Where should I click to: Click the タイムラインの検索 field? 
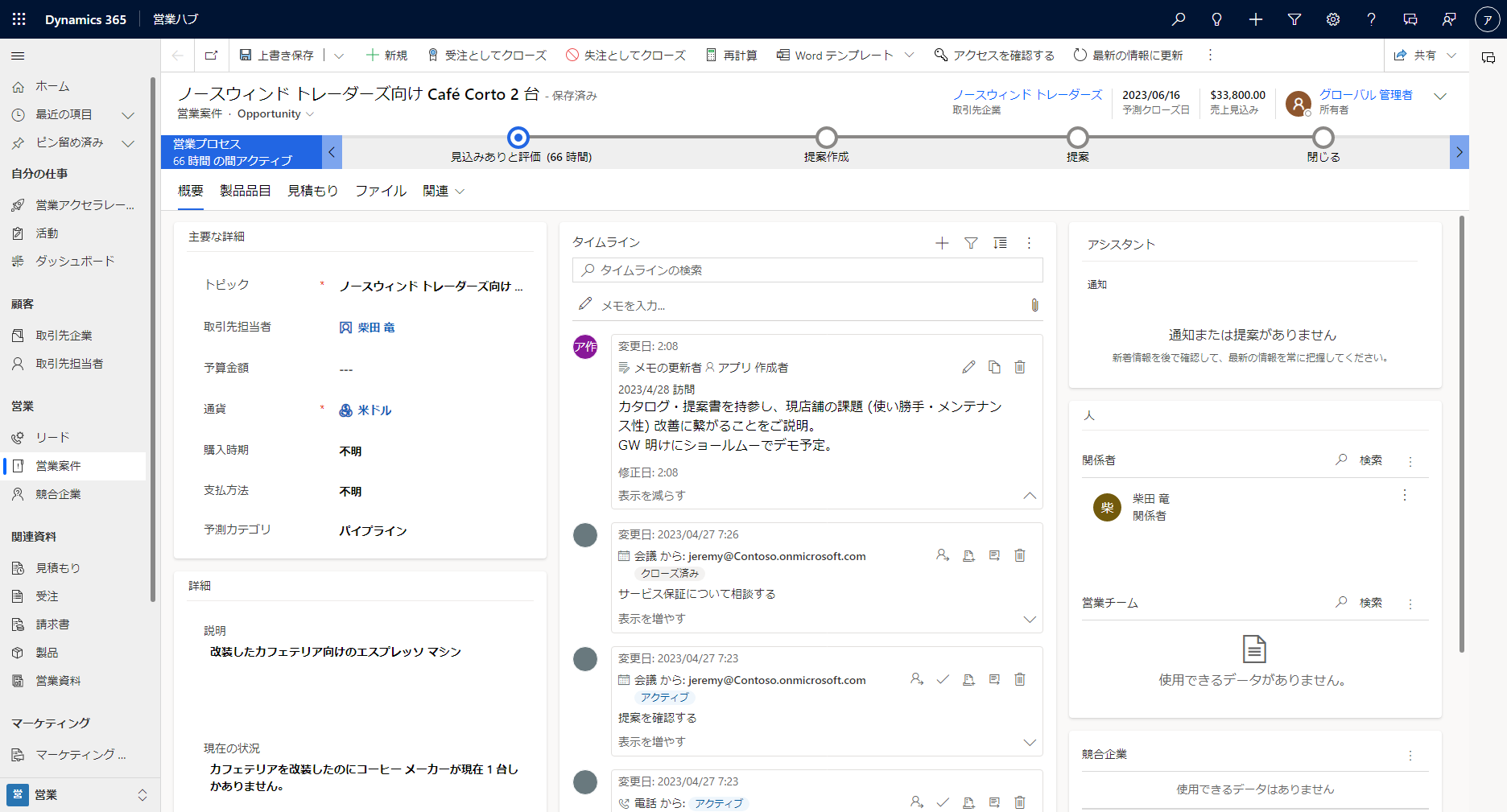click(x=807, y=270)
